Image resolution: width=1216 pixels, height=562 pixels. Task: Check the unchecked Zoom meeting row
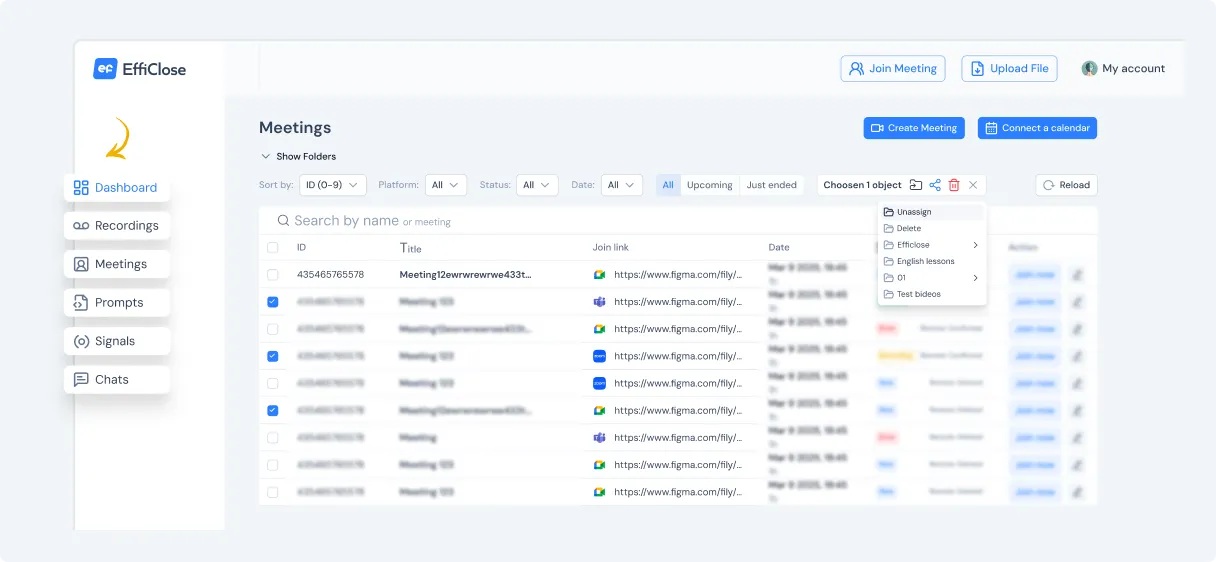tap(273, 383)
